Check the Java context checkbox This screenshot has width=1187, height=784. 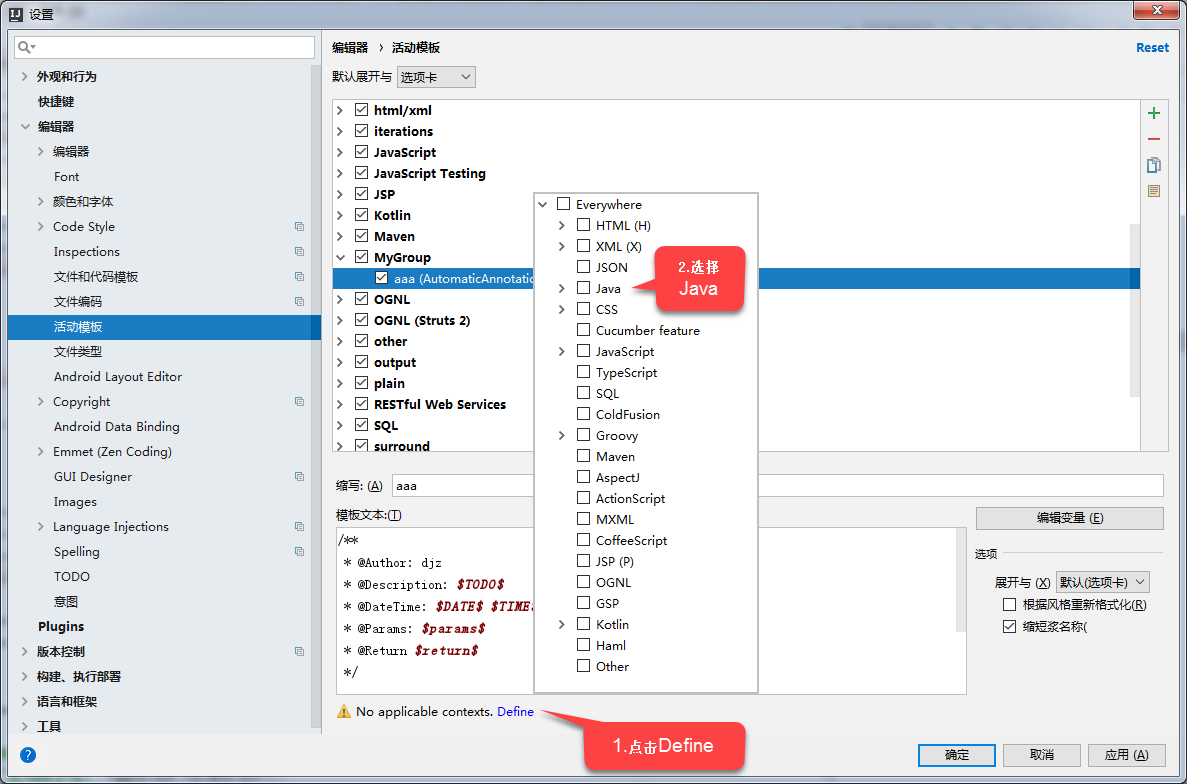584,288
